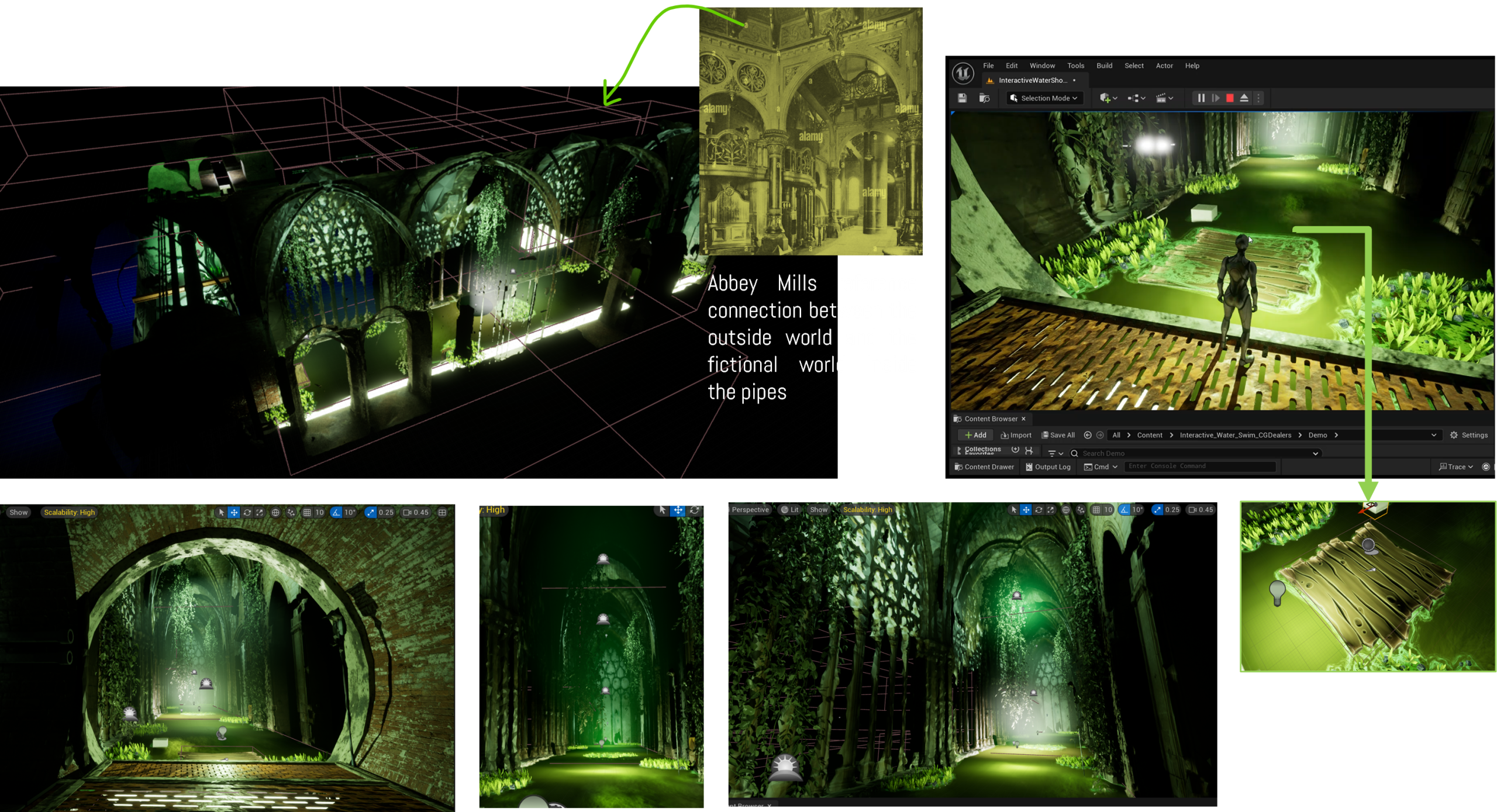Toggle rotation snap in brick tunnel viewport
The height and width of the screenshot is (812, 1497).
click(336, 512)
